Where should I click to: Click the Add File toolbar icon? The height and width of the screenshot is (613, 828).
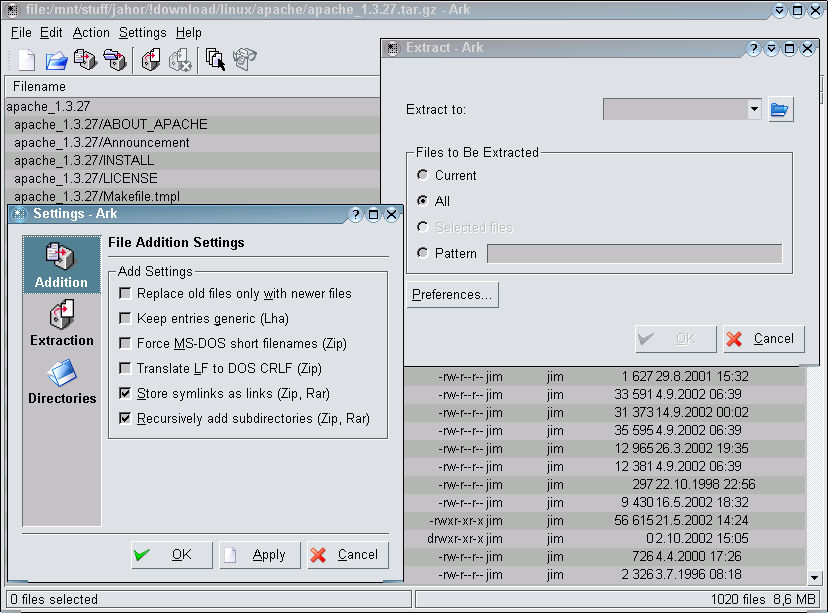[85, 60]
